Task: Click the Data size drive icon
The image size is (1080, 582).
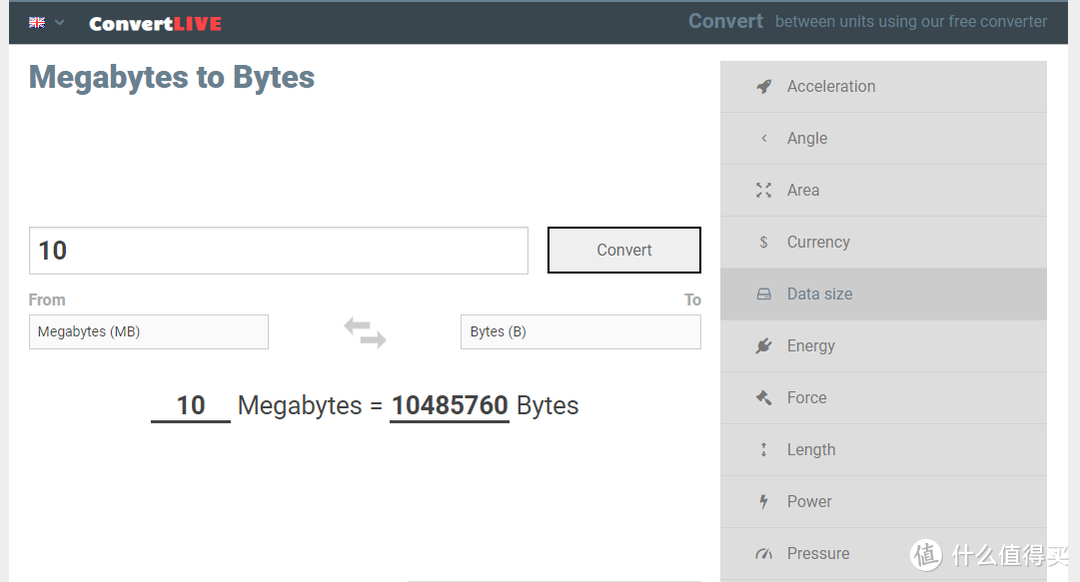Action: coord(764,294)
